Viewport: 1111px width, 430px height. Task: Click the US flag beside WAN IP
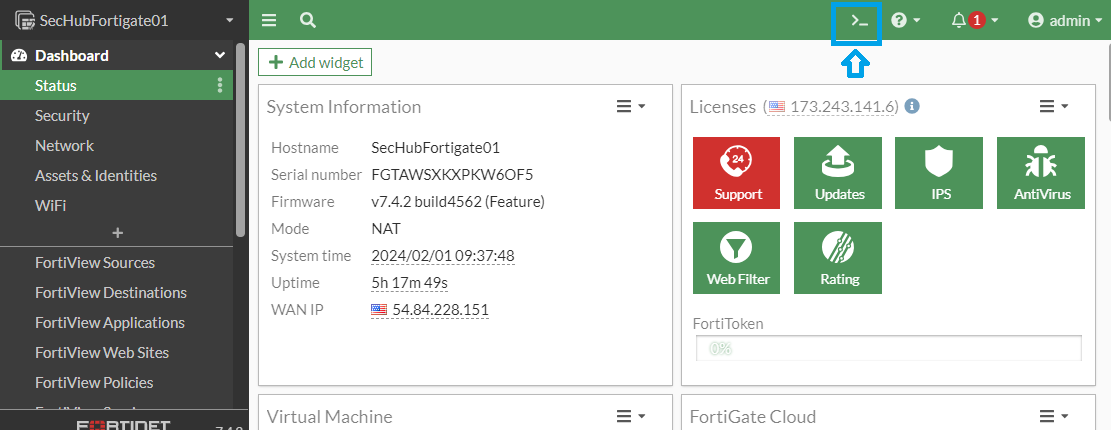click(379, 310)
